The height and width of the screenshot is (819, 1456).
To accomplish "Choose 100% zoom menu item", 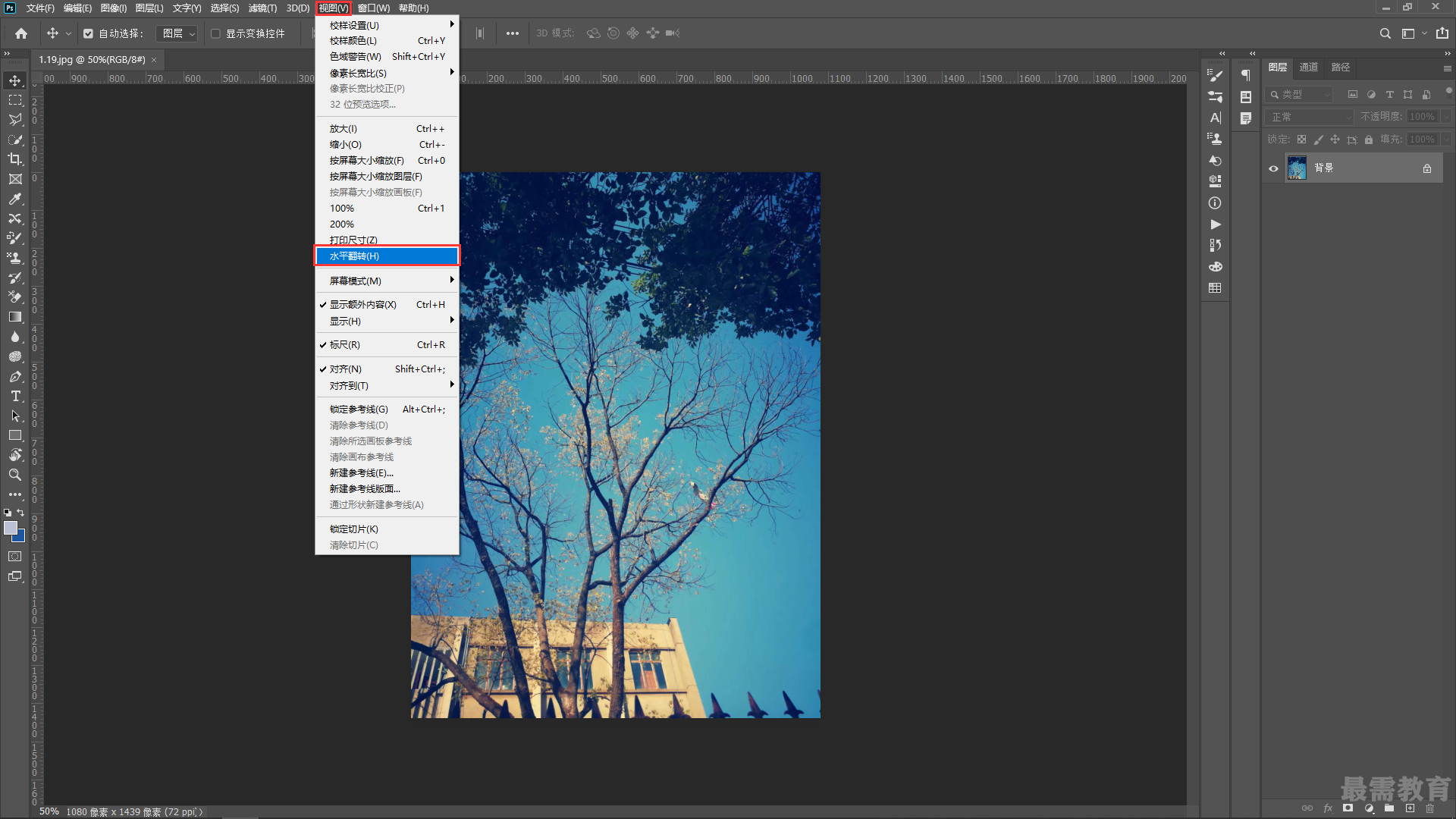I will point(387,209).
